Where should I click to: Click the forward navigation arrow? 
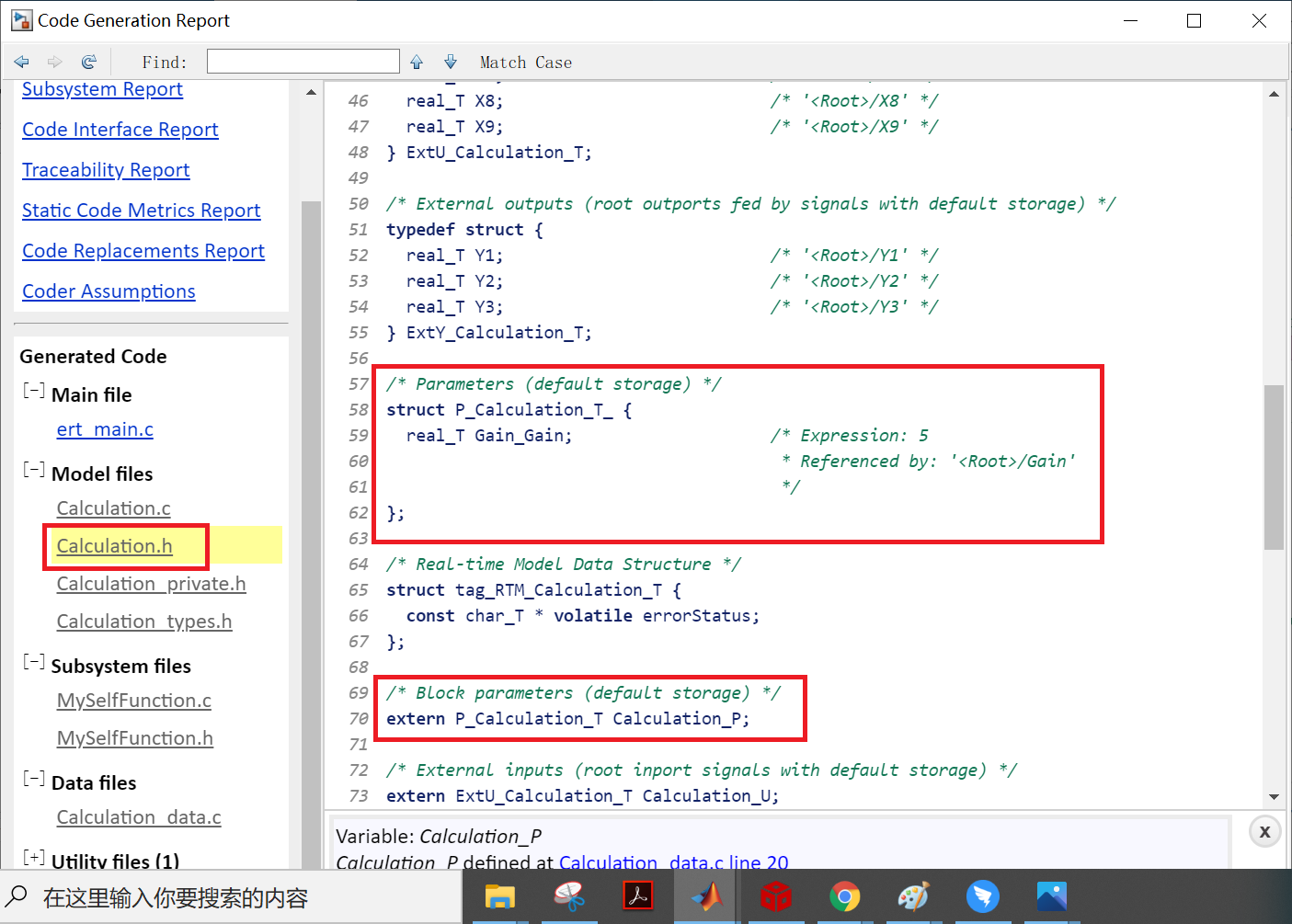54,61
